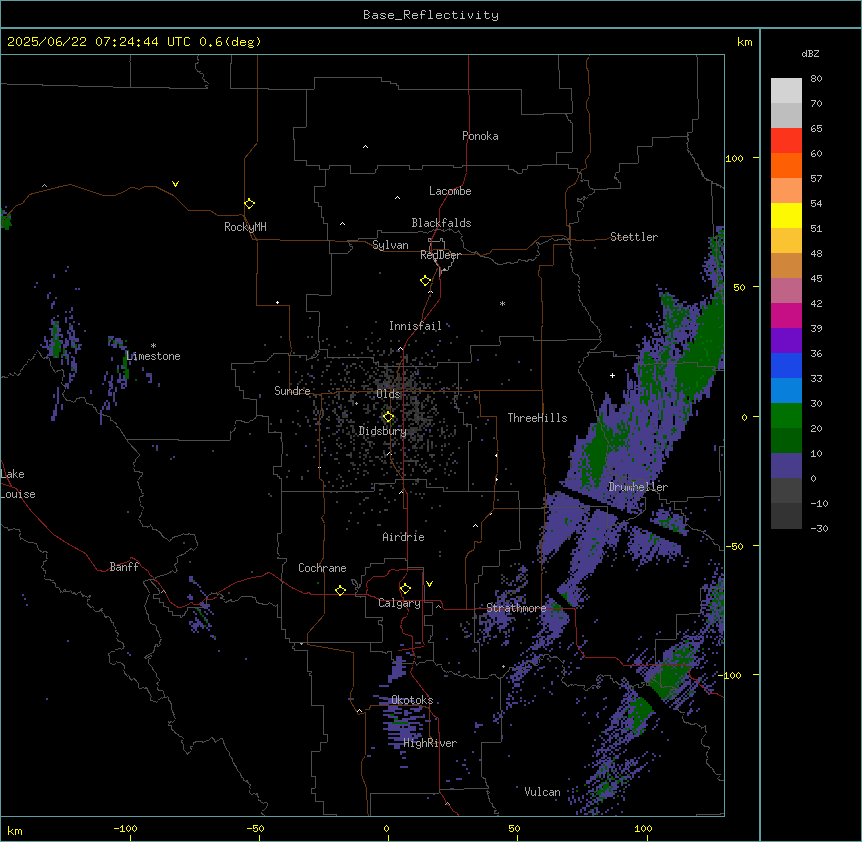Pick the magenta 39–42 dBZ legend swatch
Viewport: 862px width, 842px height.
[786, 315]
